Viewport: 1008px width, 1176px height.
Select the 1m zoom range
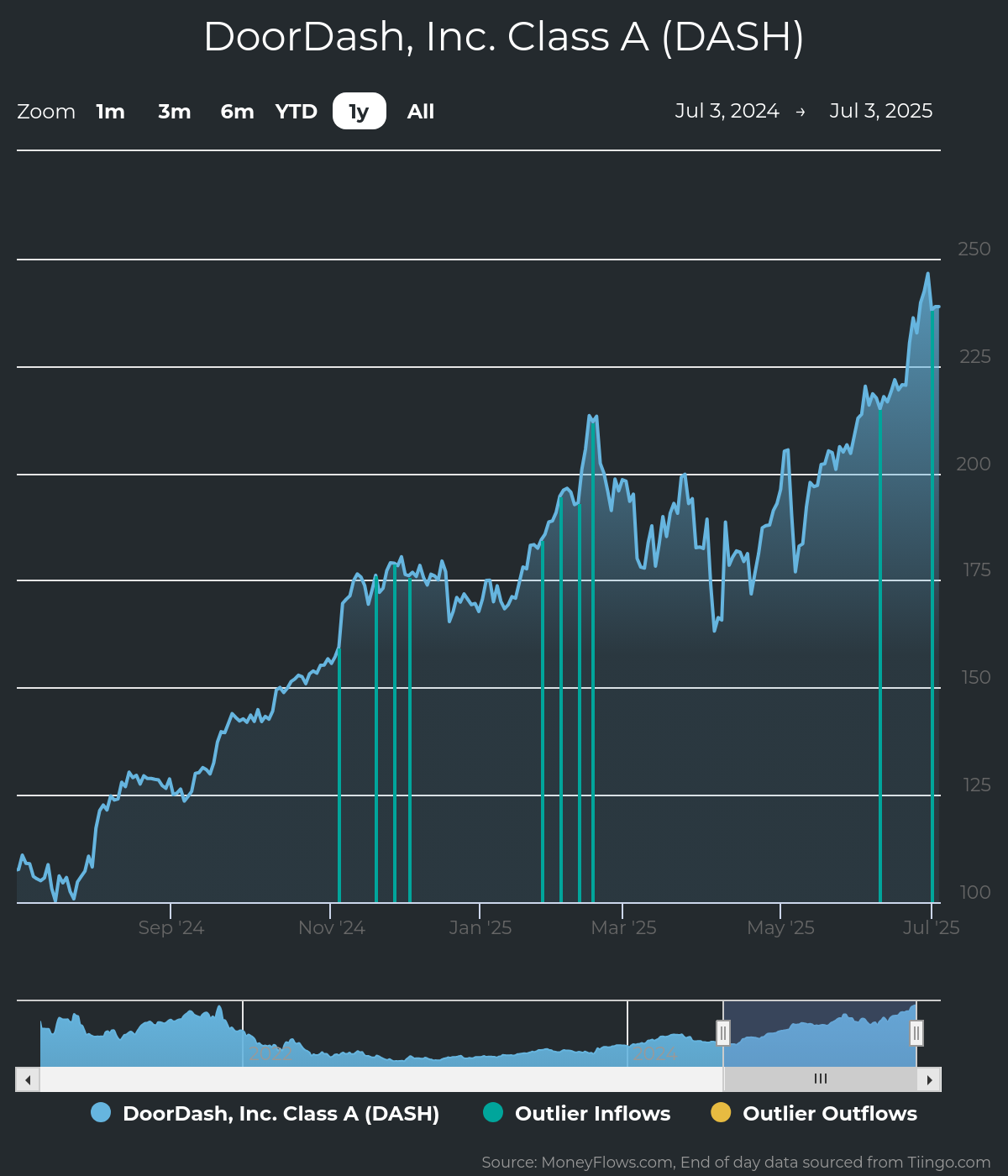(110, 112)
